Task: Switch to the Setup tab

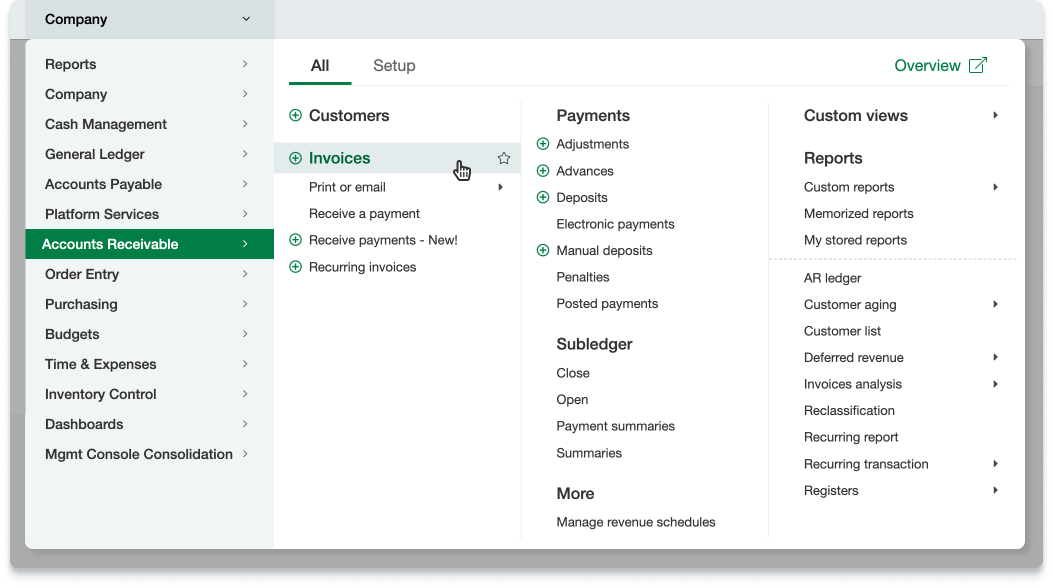Action: click(x=394, y=66)
